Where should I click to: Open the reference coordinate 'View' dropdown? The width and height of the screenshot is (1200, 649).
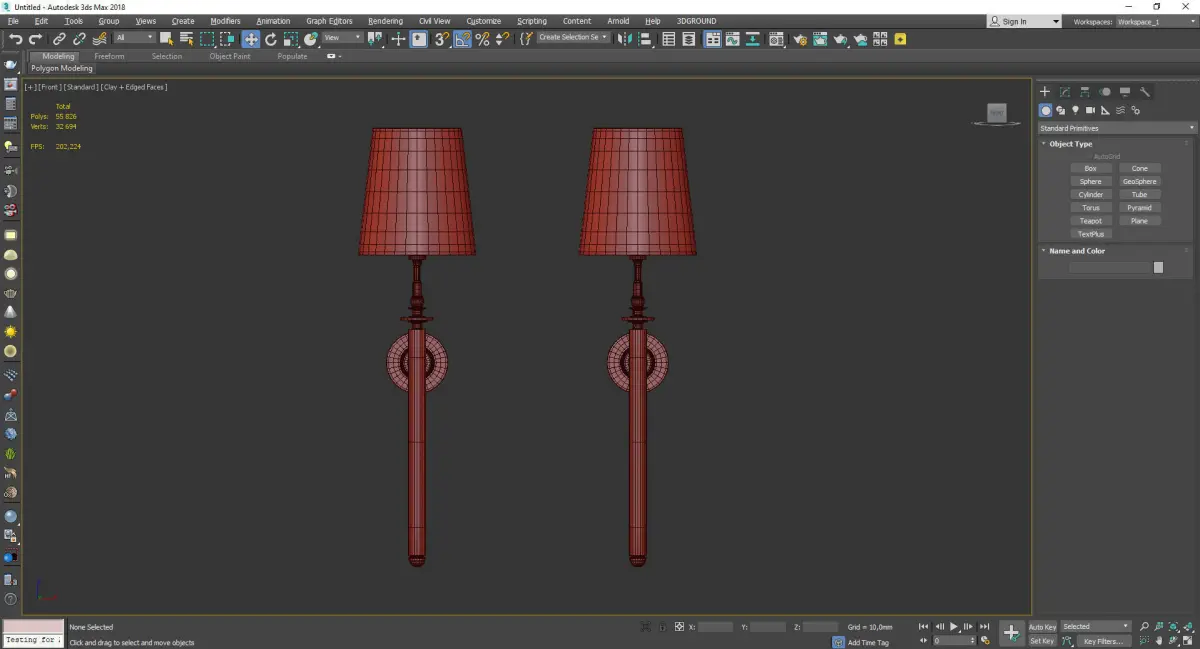click(x=342, y=38)
